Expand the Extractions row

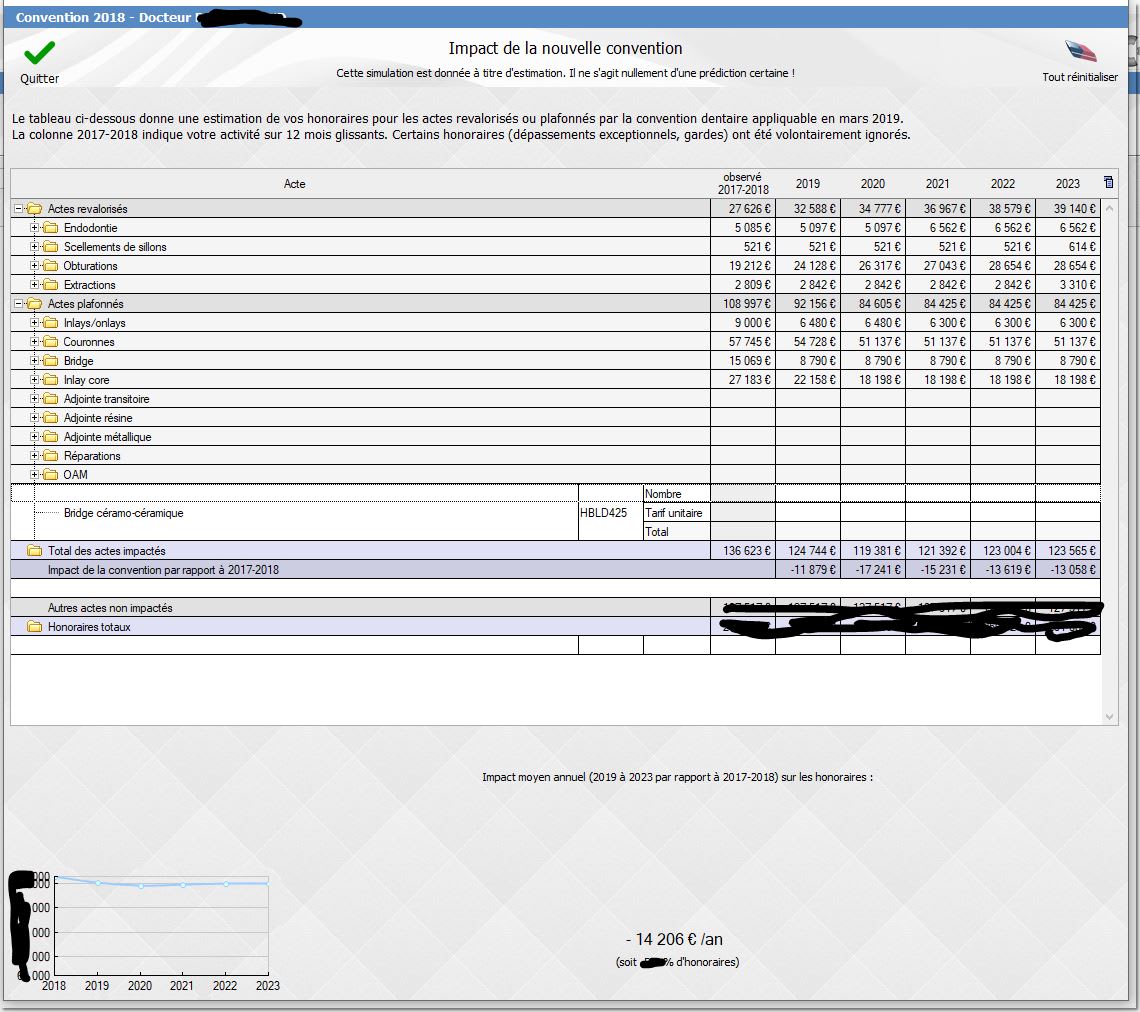coord(34,284)
